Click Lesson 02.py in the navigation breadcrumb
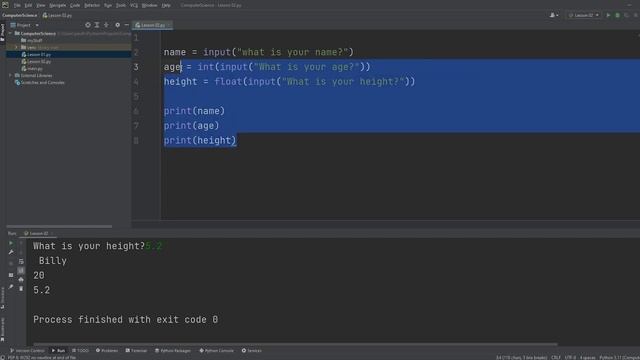Screen dimensions: 640x360 pos(58,15)
